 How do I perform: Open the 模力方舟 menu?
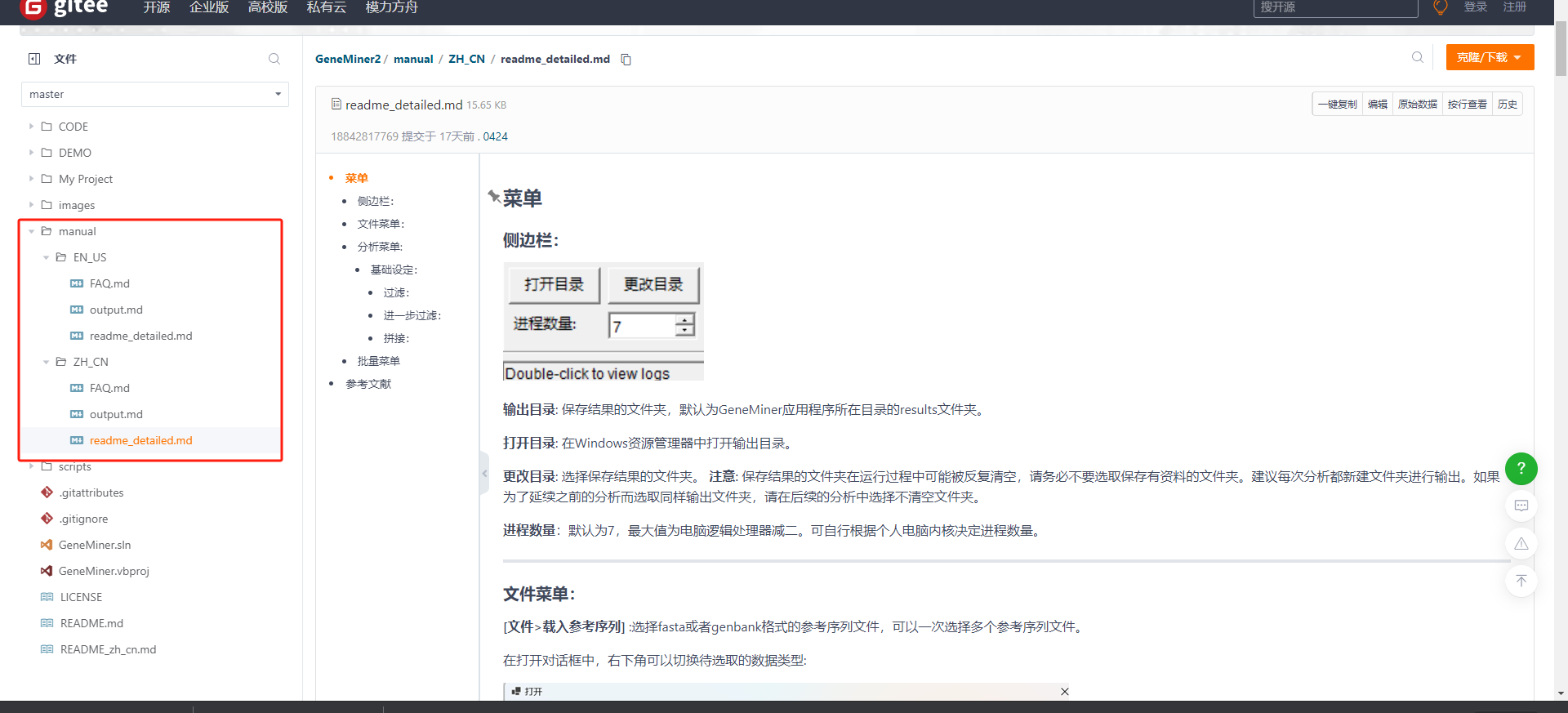pos(392,7)
